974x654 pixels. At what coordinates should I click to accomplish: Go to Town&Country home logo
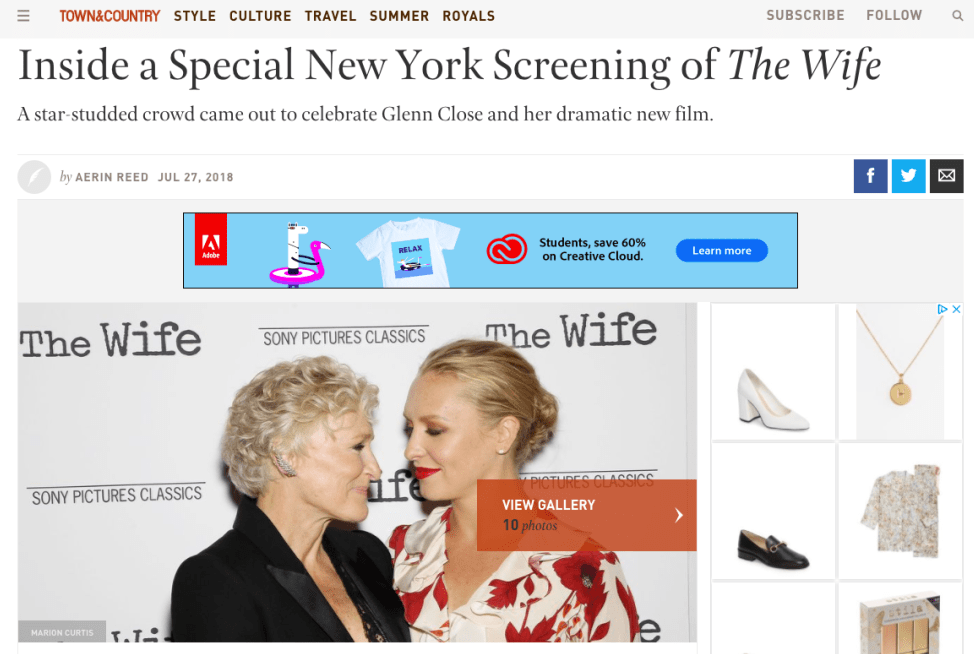click(x=109, y=16)
